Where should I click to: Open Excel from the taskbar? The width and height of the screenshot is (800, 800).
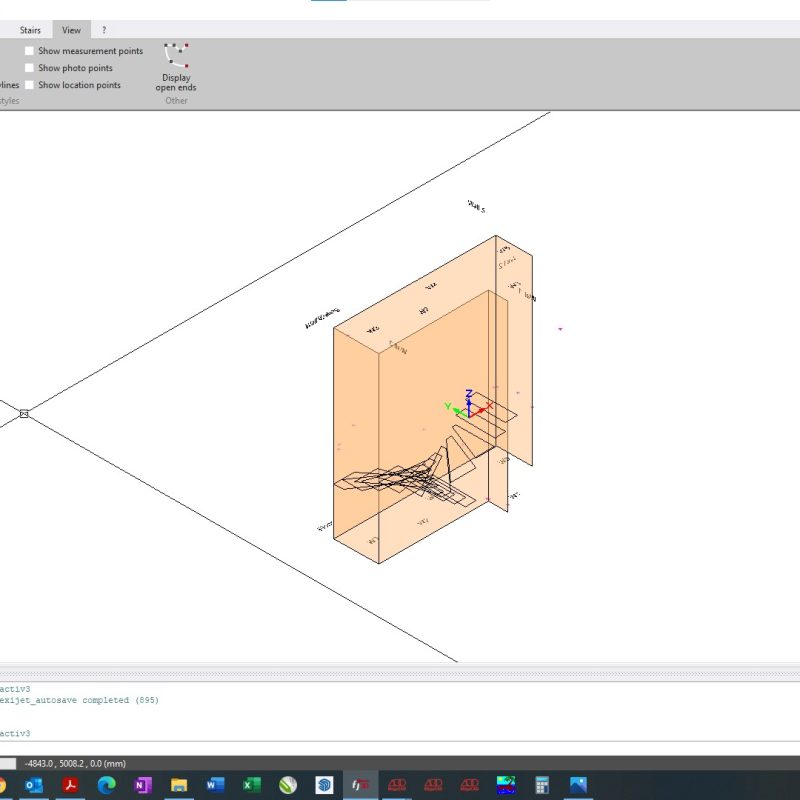pyautogui.click(x=252, y=785)
